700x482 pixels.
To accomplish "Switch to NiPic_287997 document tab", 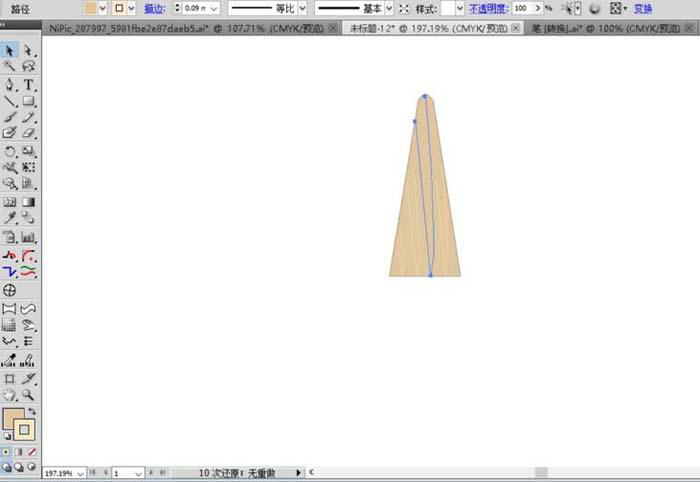I will pyautogui.click(x=191, y=28).
